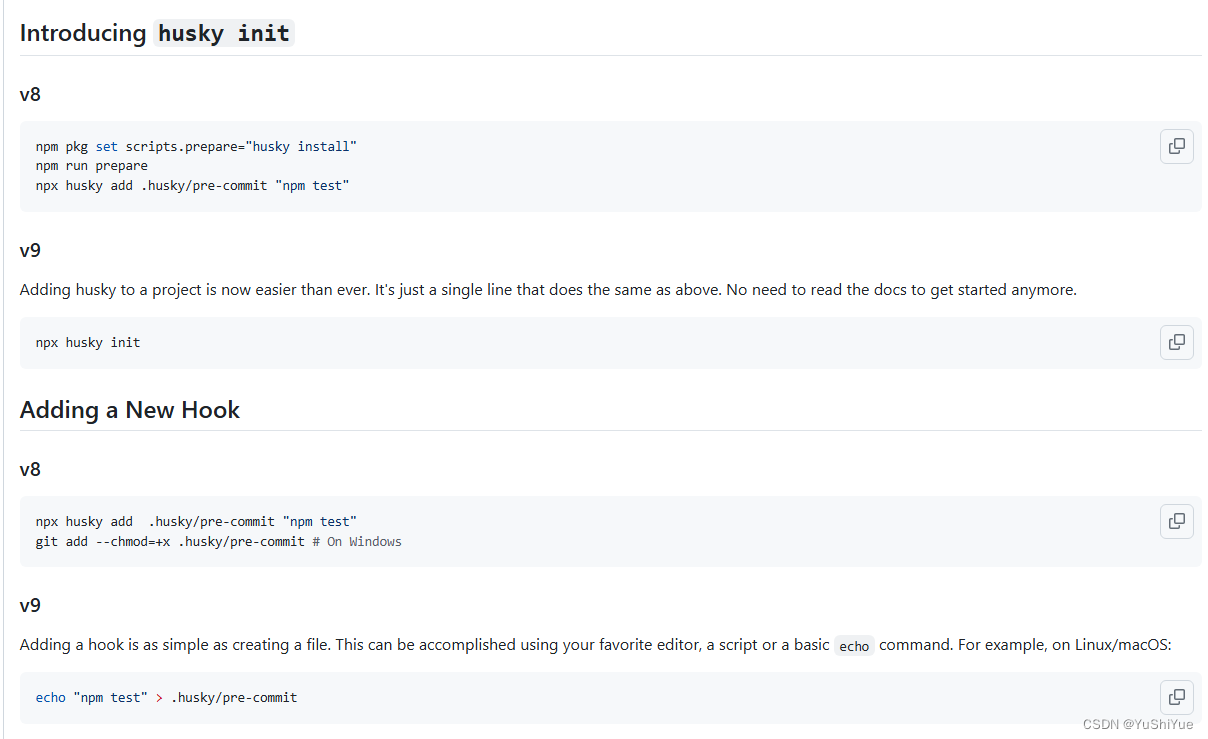
Task: Click the inline "echo" code word in paragraph
Action: (854, 646)
